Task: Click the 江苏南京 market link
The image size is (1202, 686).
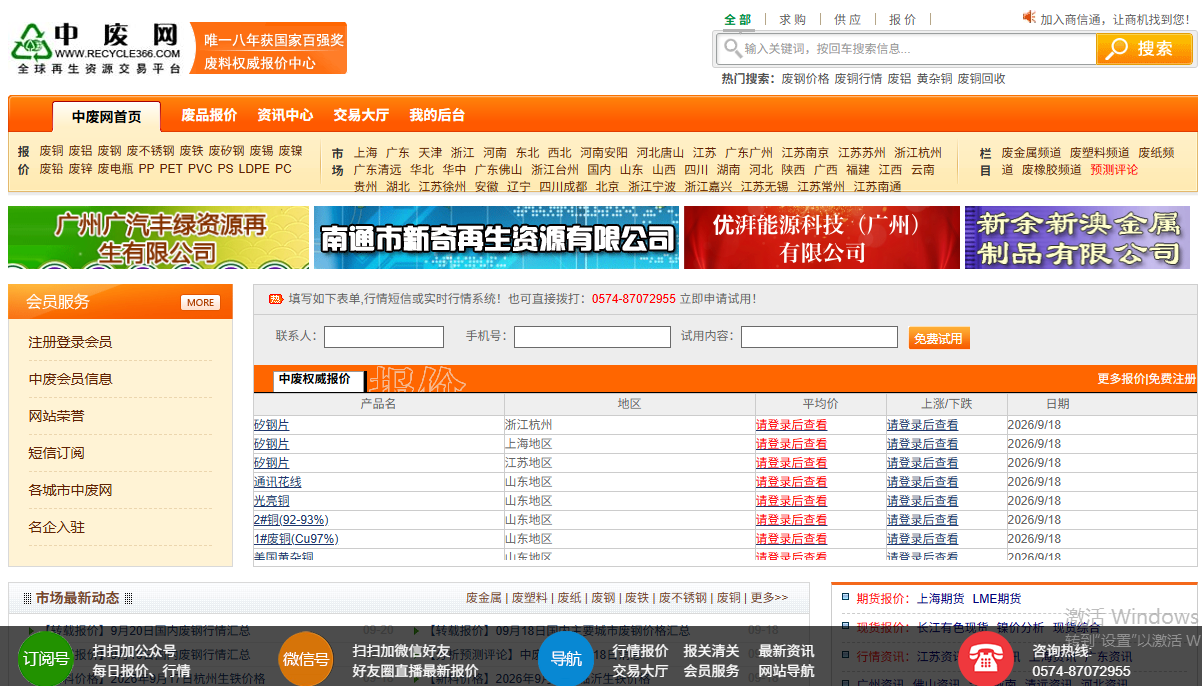Action: pyautogui.click(x=805, y=153)
